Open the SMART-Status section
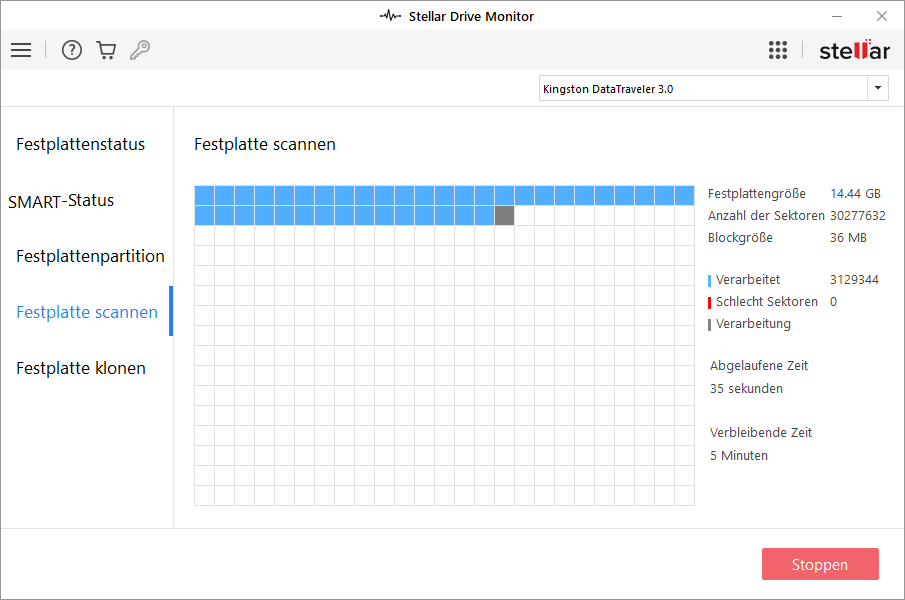 pos(61,200)
